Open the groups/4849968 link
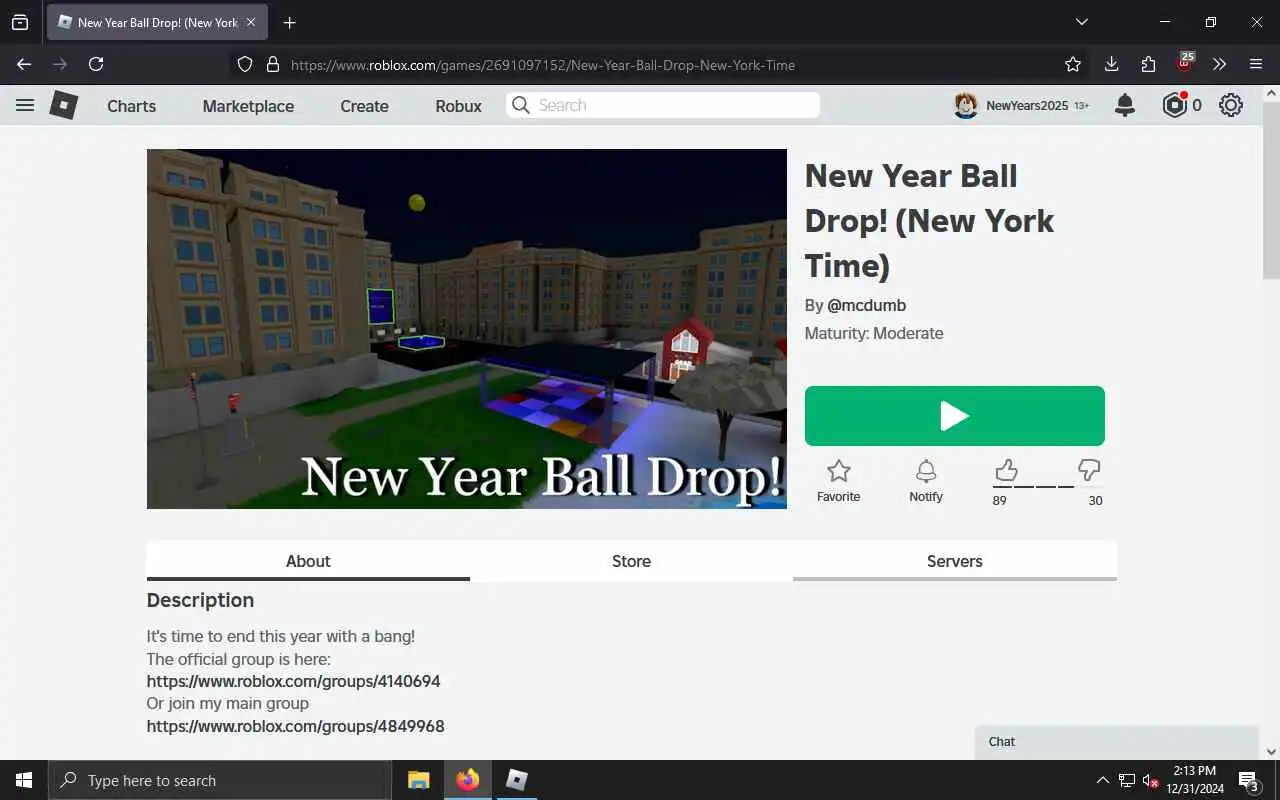Screen dimensions: 1280x800 pos(296,726)
